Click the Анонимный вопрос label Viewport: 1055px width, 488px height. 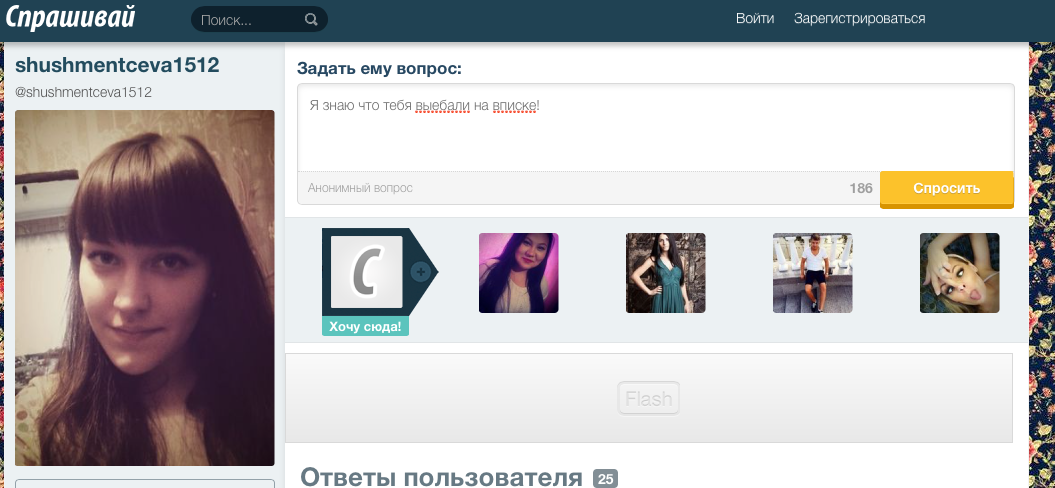(360, 188)
